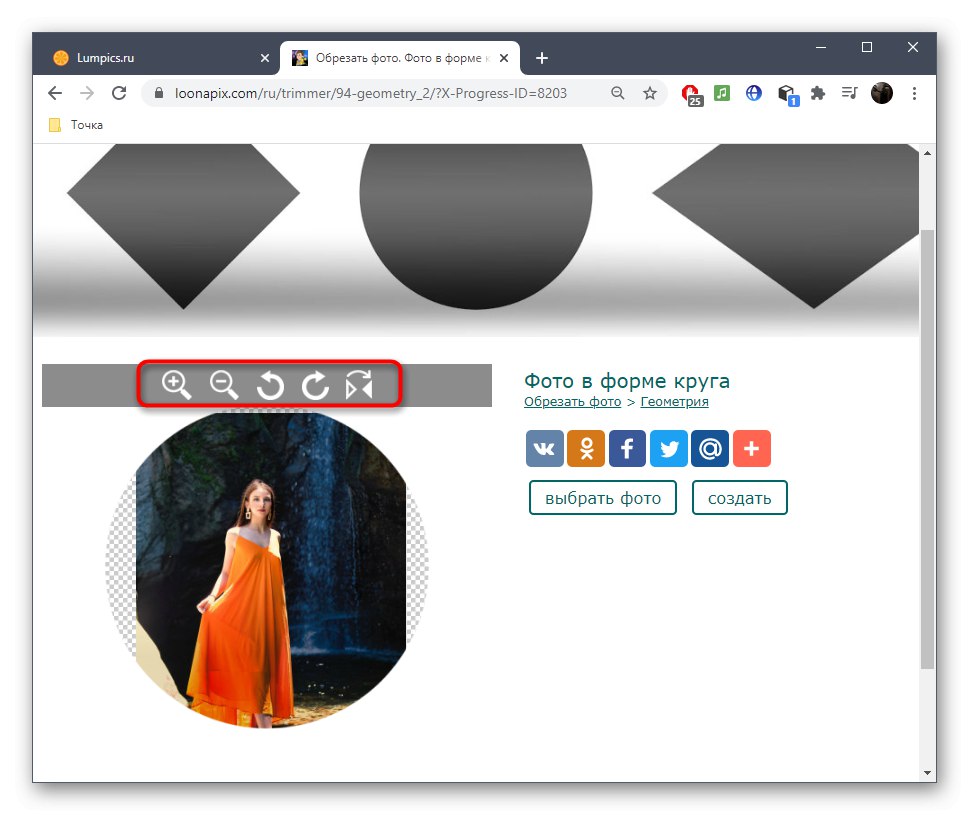Click the loonapix.com address bar
Image resolution: width=969 pixels, height=815 pixels.
(370, 93)
